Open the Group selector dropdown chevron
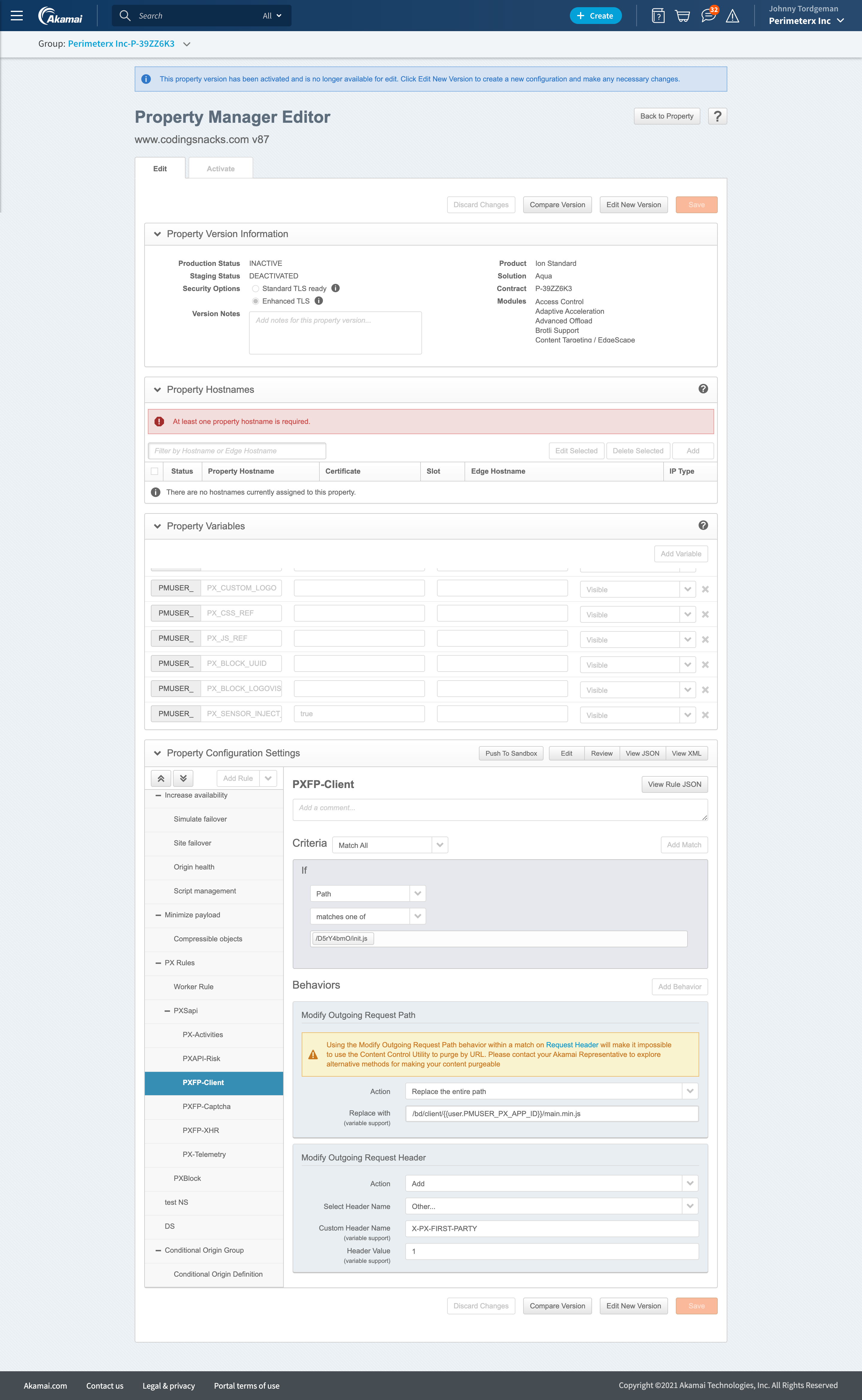The width and height of the screenshot is (862, 1400). (x=186, y=45)
